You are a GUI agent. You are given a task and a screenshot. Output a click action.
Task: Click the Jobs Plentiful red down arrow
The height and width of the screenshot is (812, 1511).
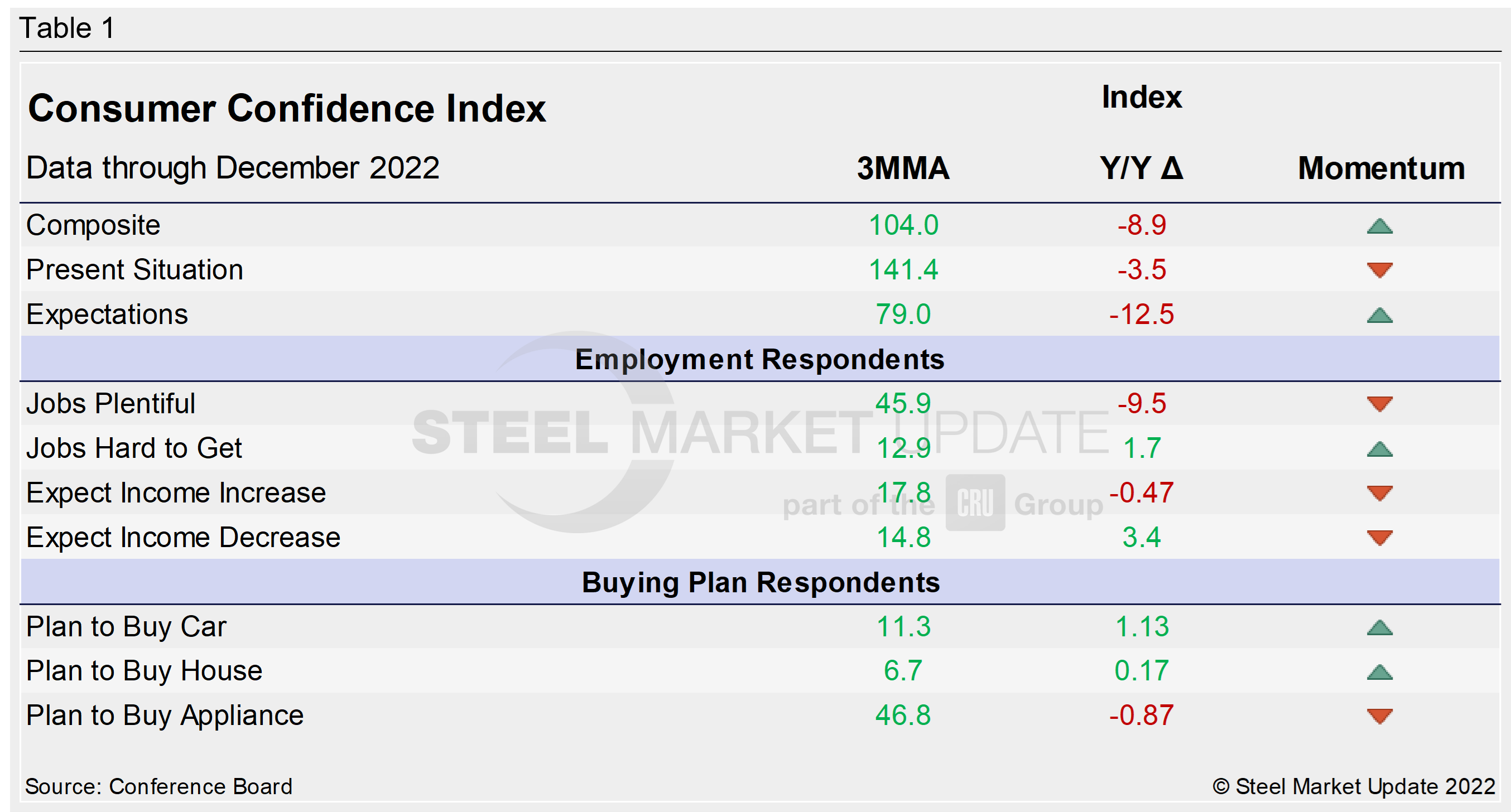[1379, 403]
